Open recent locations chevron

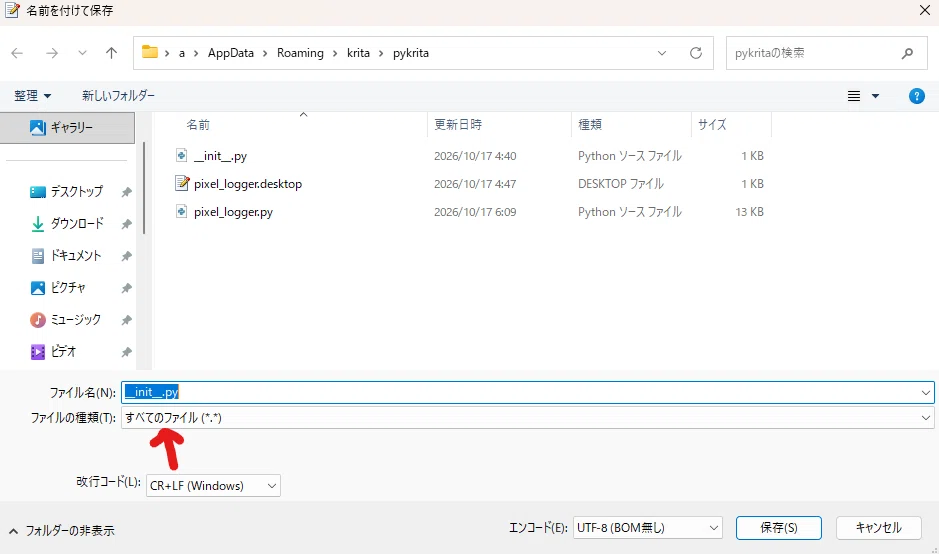pos(82,53)
